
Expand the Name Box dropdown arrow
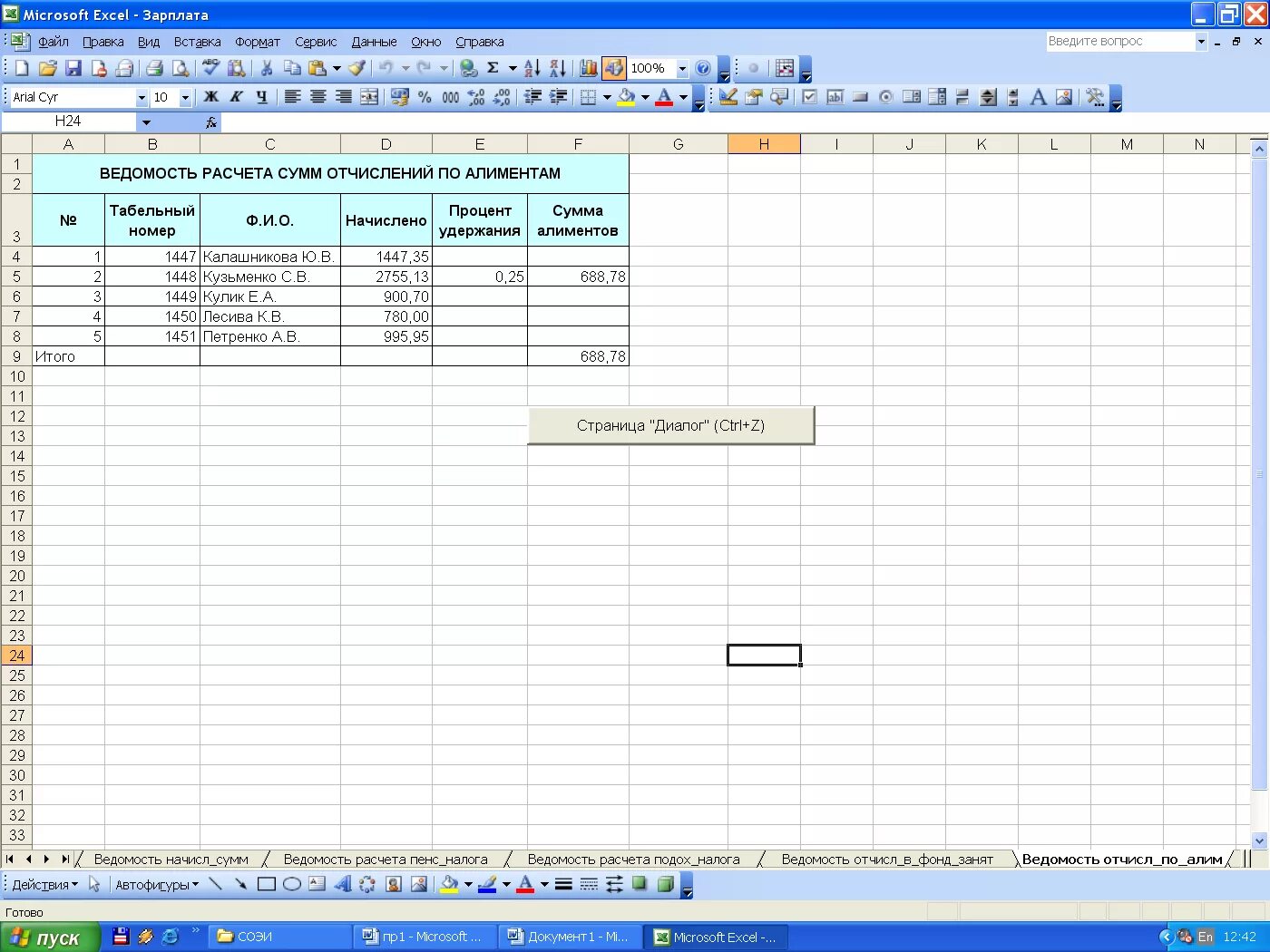click(x=146, y=121)
